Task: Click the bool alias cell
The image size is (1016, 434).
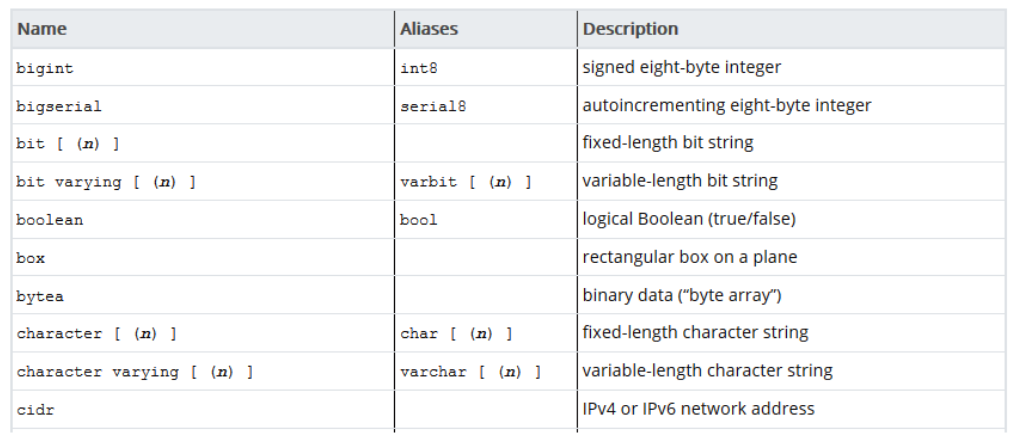Action: point(419,220)
